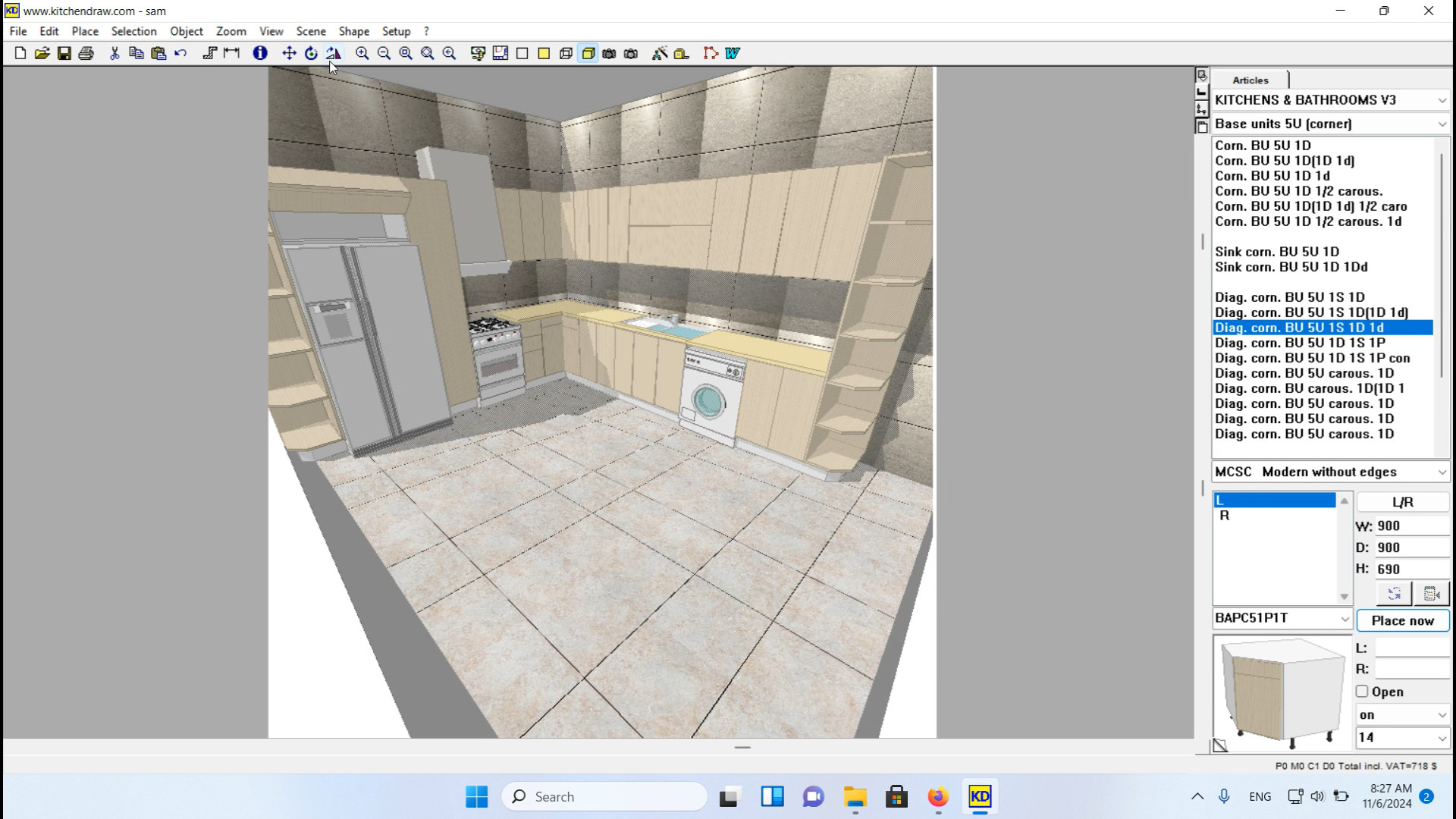Click the Rotate tool icon
Viewport: 1456px width, 819px height.
[x=311, y=53]
